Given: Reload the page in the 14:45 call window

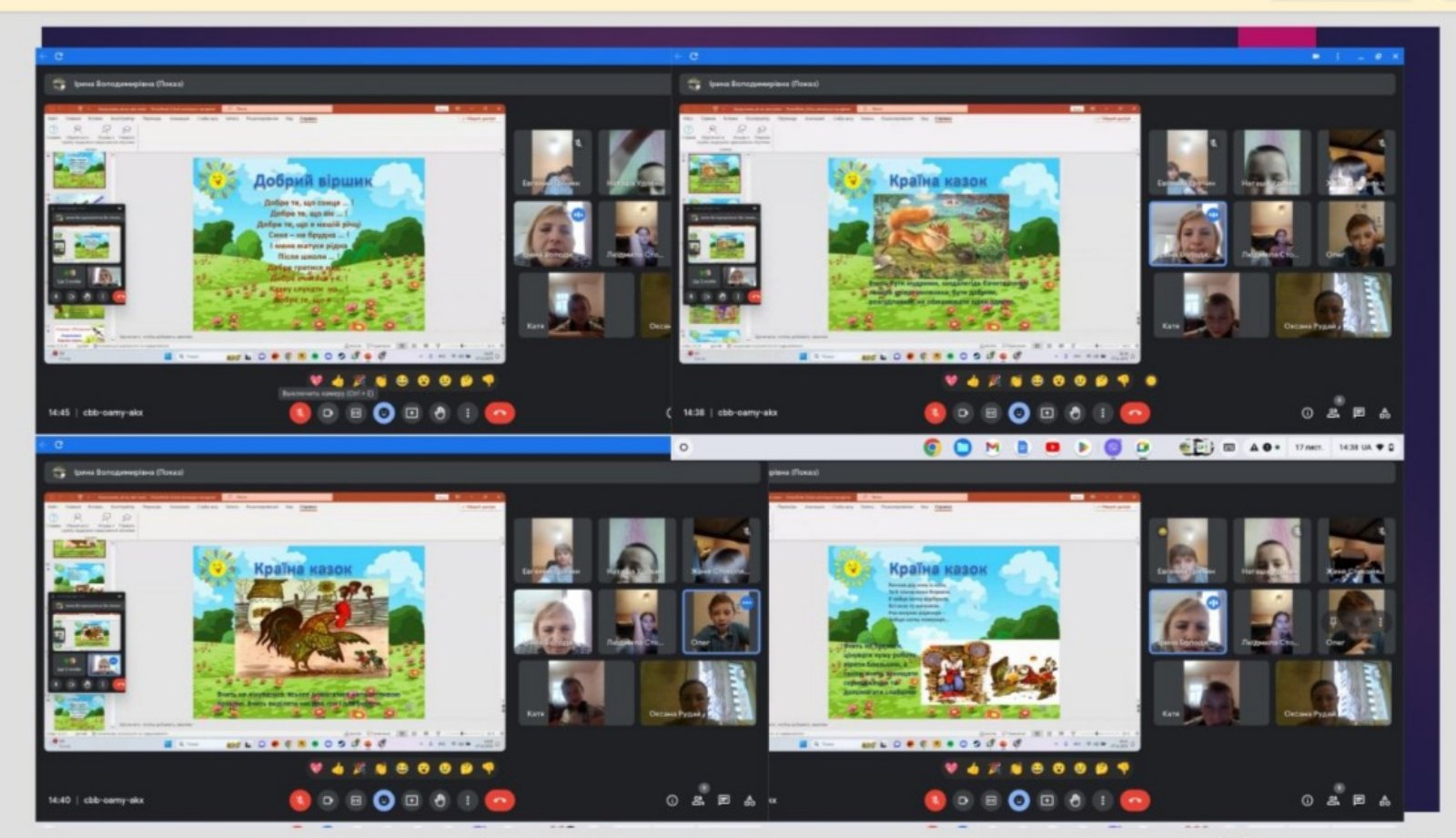Looking at the screenshot, I should click(x=58, y=56).
